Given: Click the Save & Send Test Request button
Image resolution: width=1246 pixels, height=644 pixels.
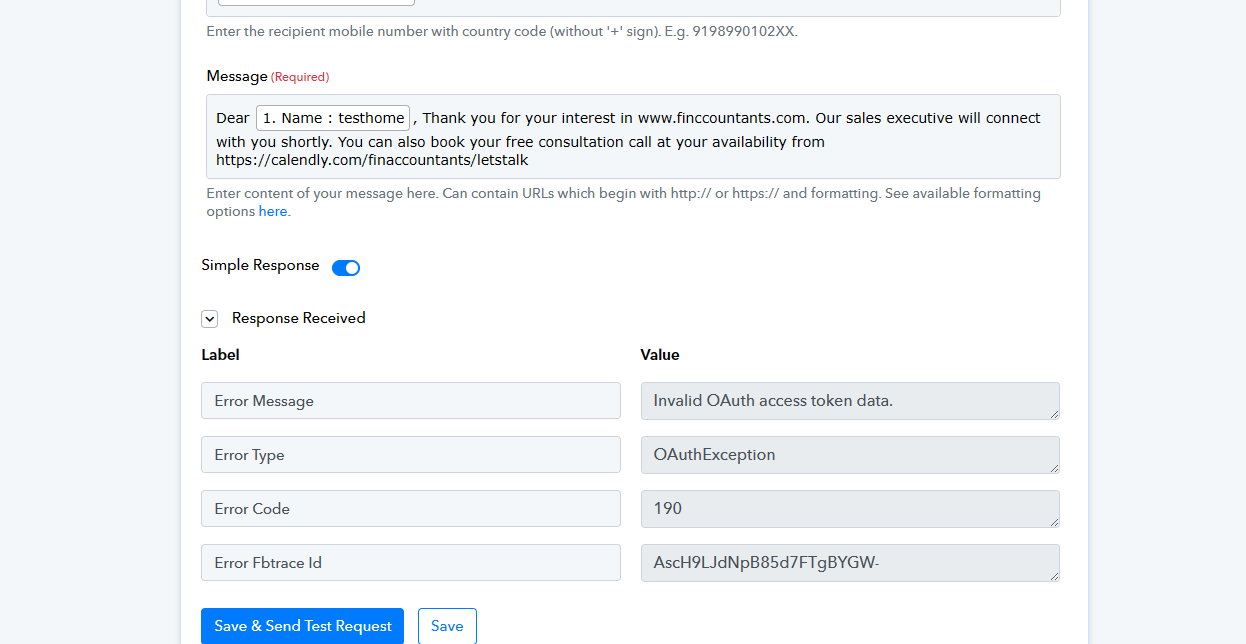Looking at the screenshot, I should 302,626.
